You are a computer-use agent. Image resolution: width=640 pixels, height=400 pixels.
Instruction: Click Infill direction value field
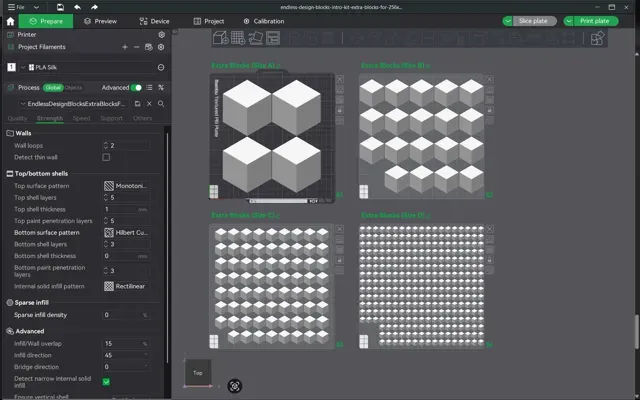[126, 356]
